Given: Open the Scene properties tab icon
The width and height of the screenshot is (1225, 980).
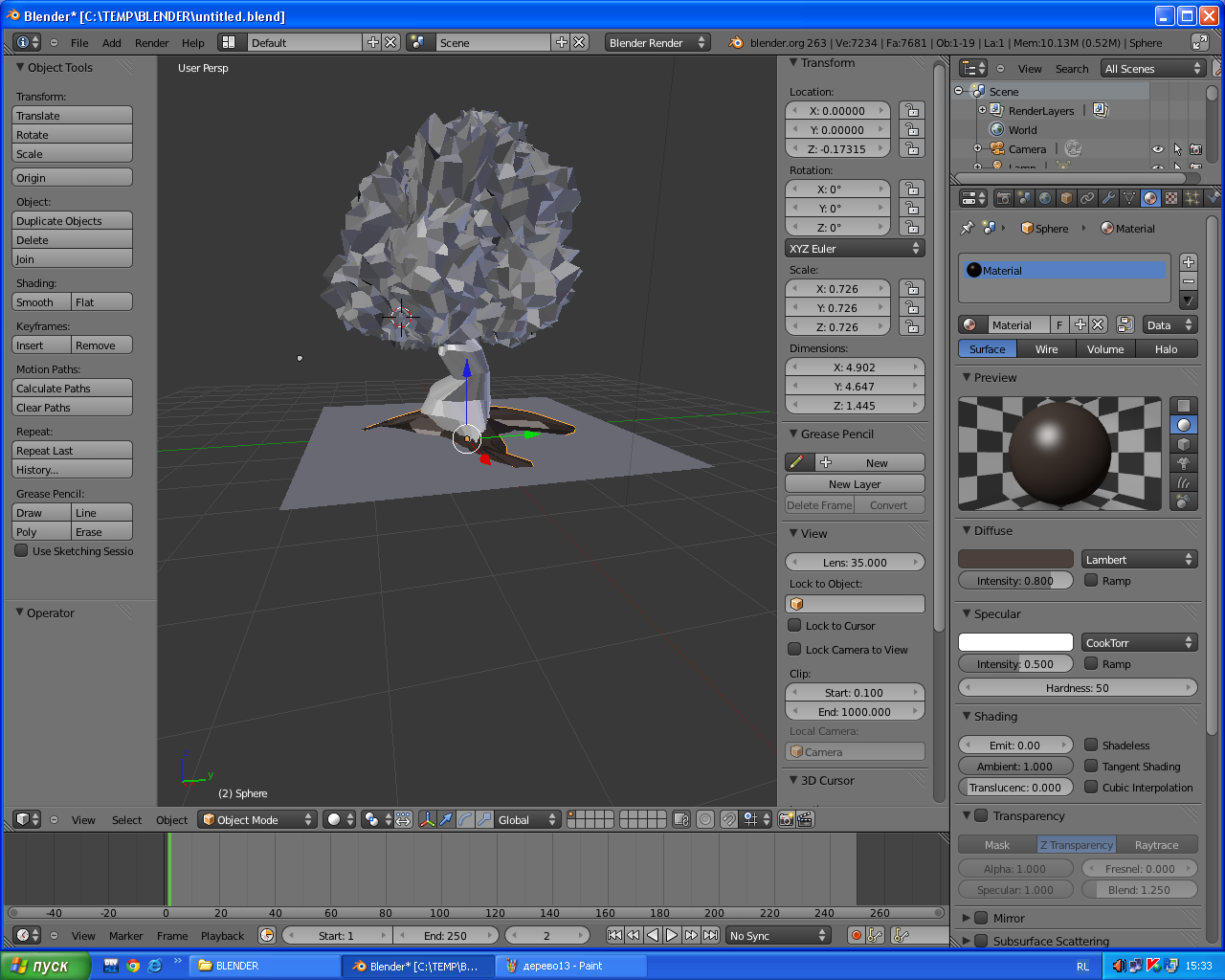Looking at the screenshot, I should [x=1024, y=198].
